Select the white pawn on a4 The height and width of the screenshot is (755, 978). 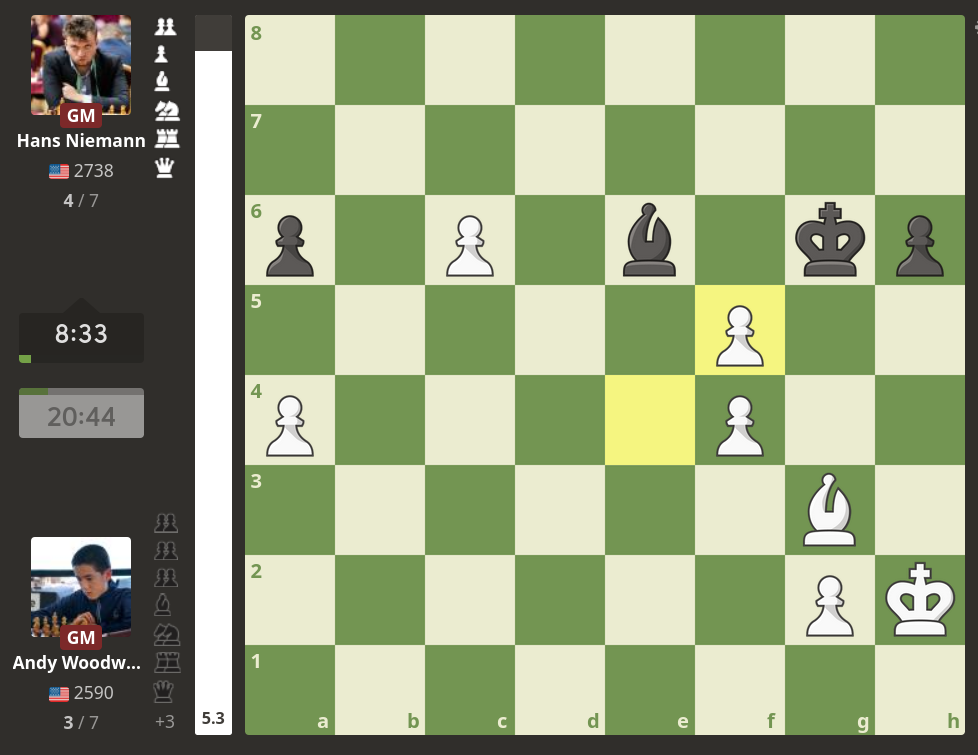(x=290, y=426)
